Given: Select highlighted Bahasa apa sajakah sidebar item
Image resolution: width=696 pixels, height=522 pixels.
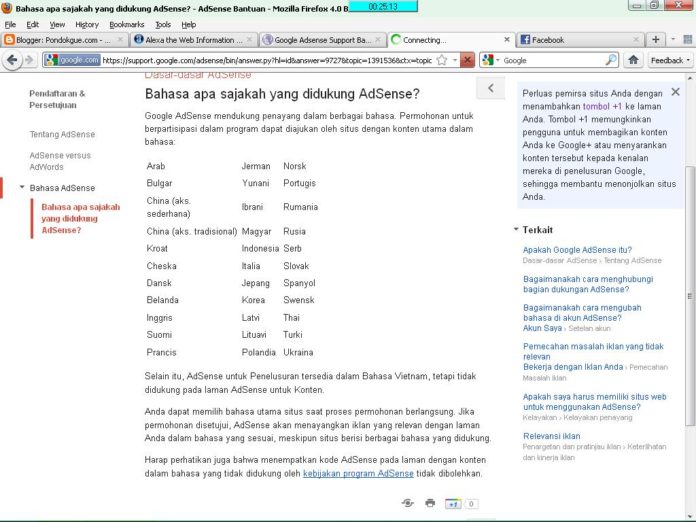Looking at the screenshot, I should tap(80, 218).
